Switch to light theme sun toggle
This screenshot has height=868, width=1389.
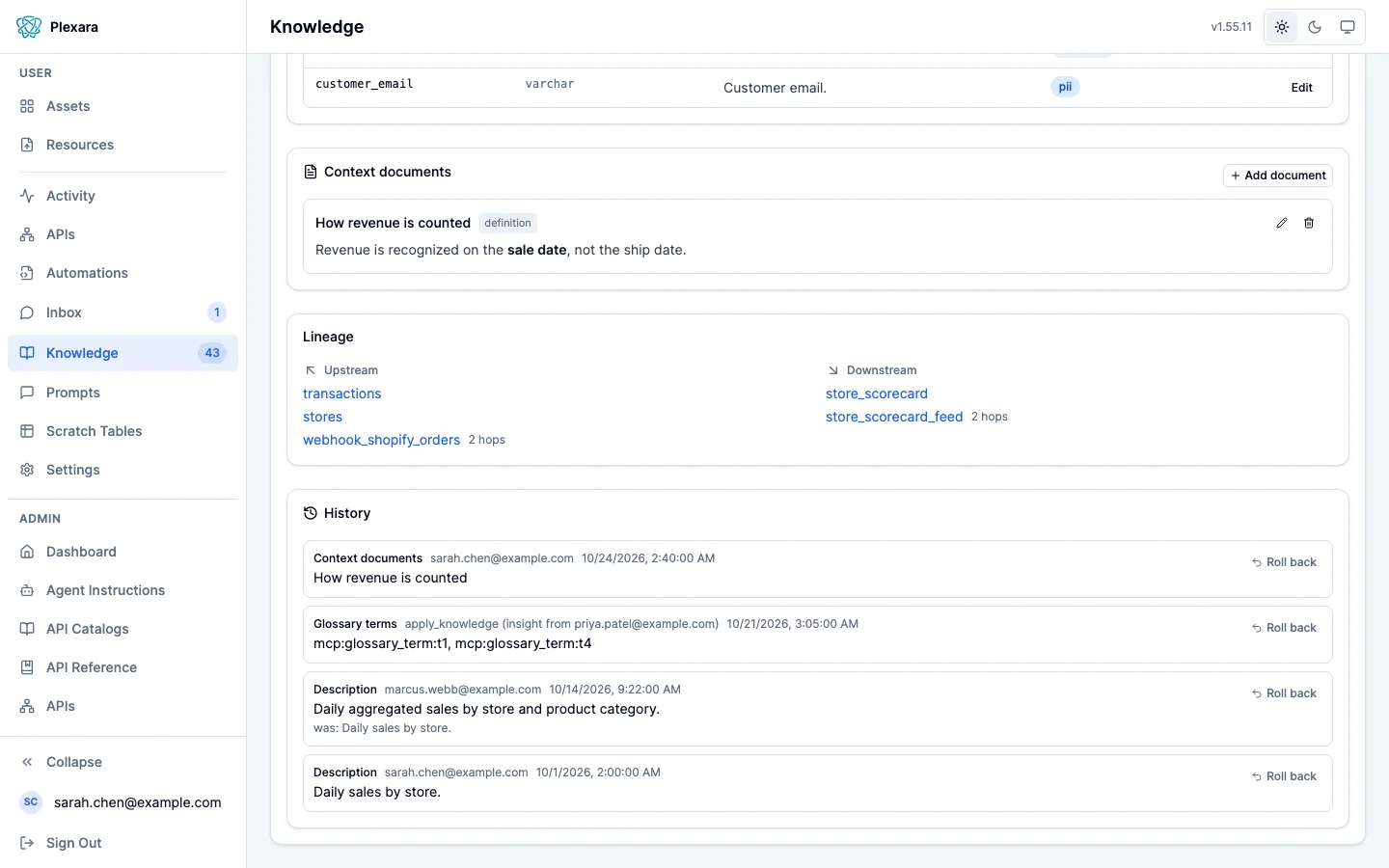click(x=1282, y=27)
